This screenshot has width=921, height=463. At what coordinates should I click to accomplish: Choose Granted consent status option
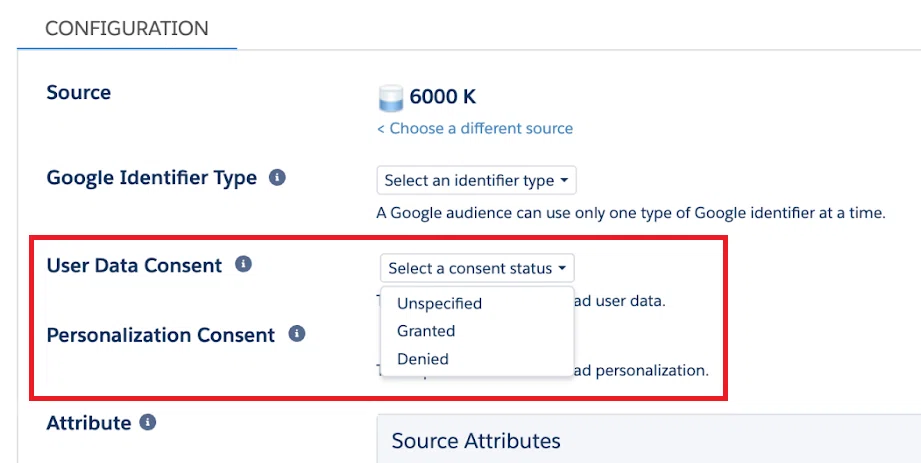(426, 331)
